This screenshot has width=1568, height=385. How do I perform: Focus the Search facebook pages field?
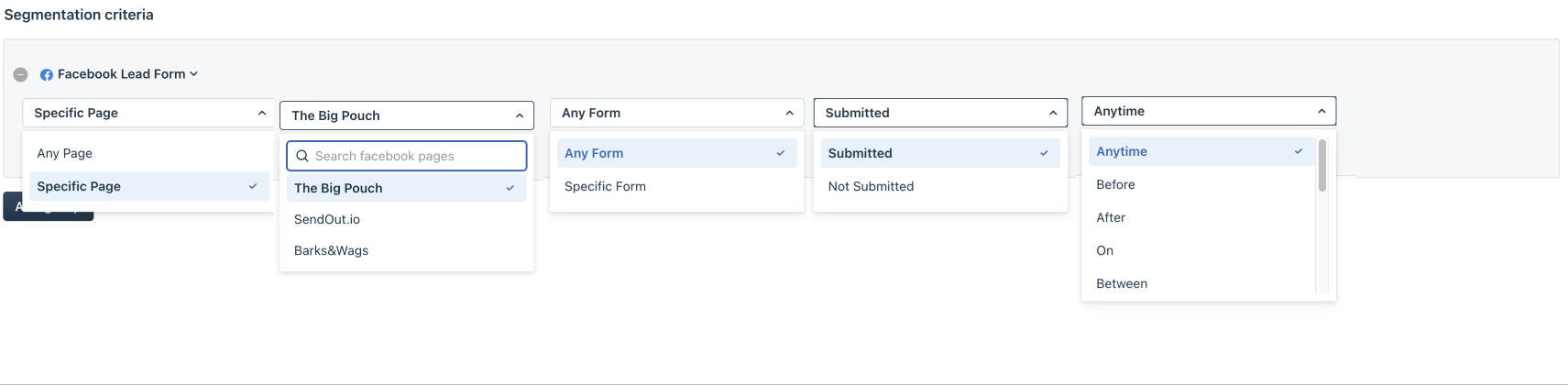tap(407, 156)
